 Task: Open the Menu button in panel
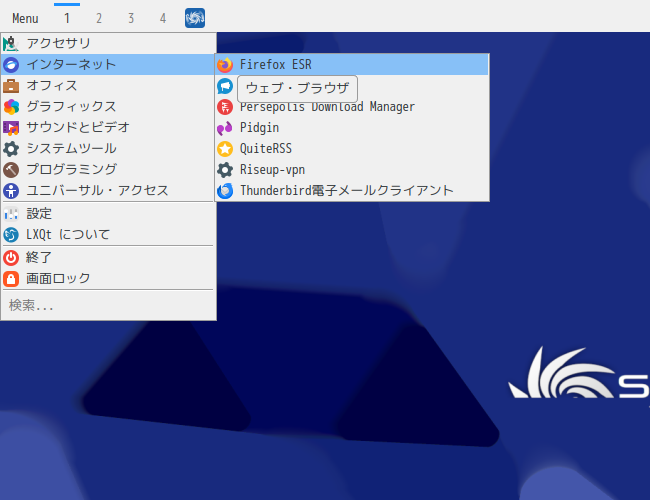coord(25,18)
